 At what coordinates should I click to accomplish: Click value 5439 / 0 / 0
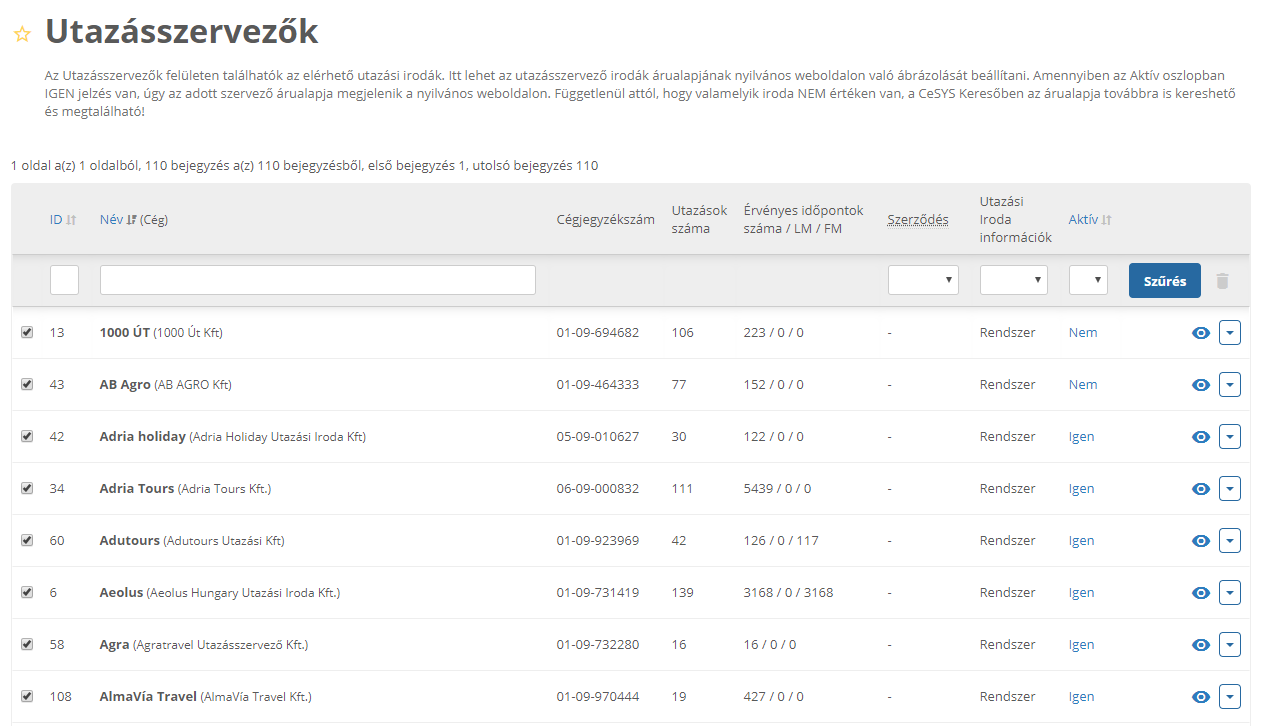click(x=777, y=489)
